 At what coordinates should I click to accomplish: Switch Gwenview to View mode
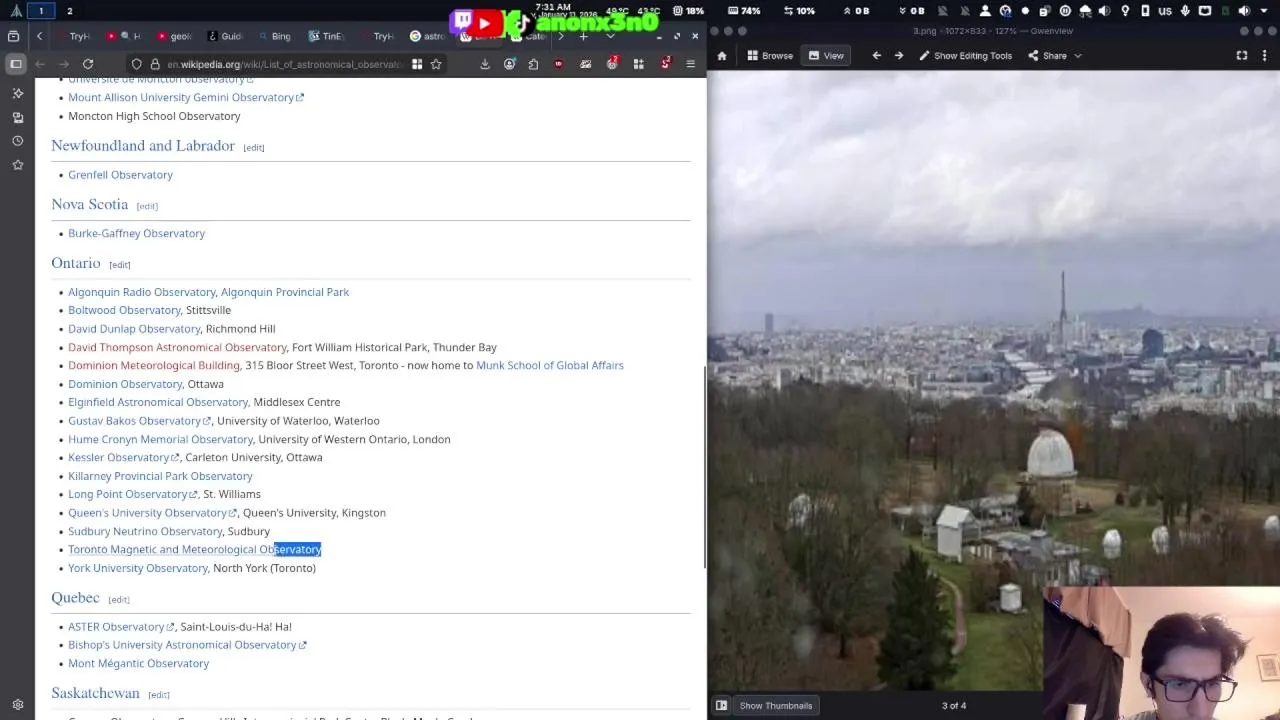pyautogui.click(x=826, y=56)
